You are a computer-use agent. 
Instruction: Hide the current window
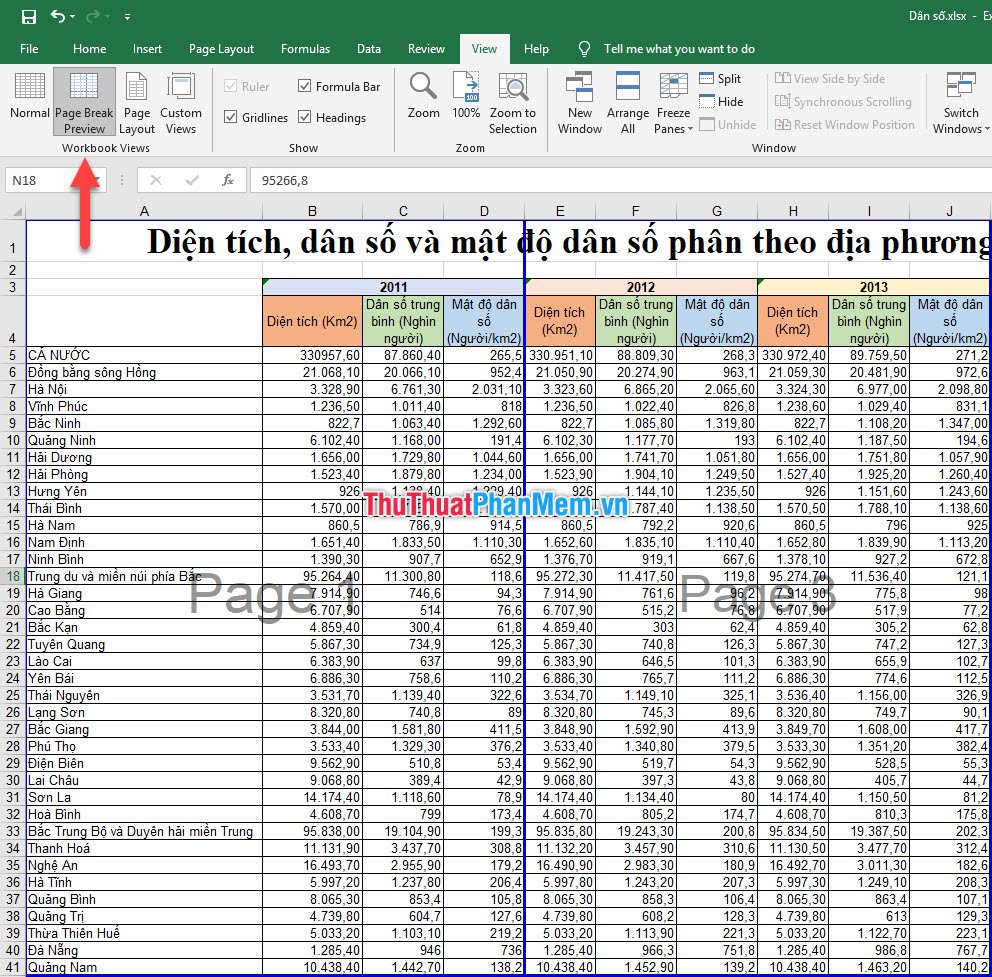point(721,101)
